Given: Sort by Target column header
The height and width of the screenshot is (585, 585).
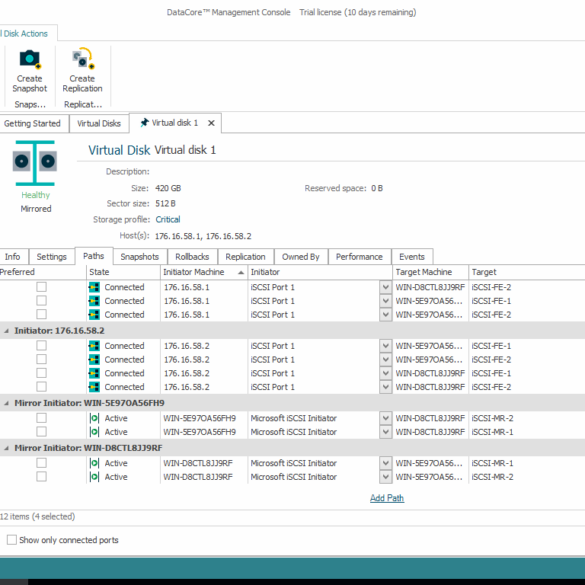Looking at the screenshot, I should pyautogui.click(x=526, y=272).
